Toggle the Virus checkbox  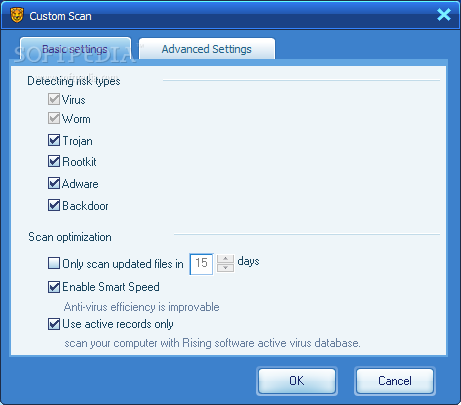click(x=54, y=99)
